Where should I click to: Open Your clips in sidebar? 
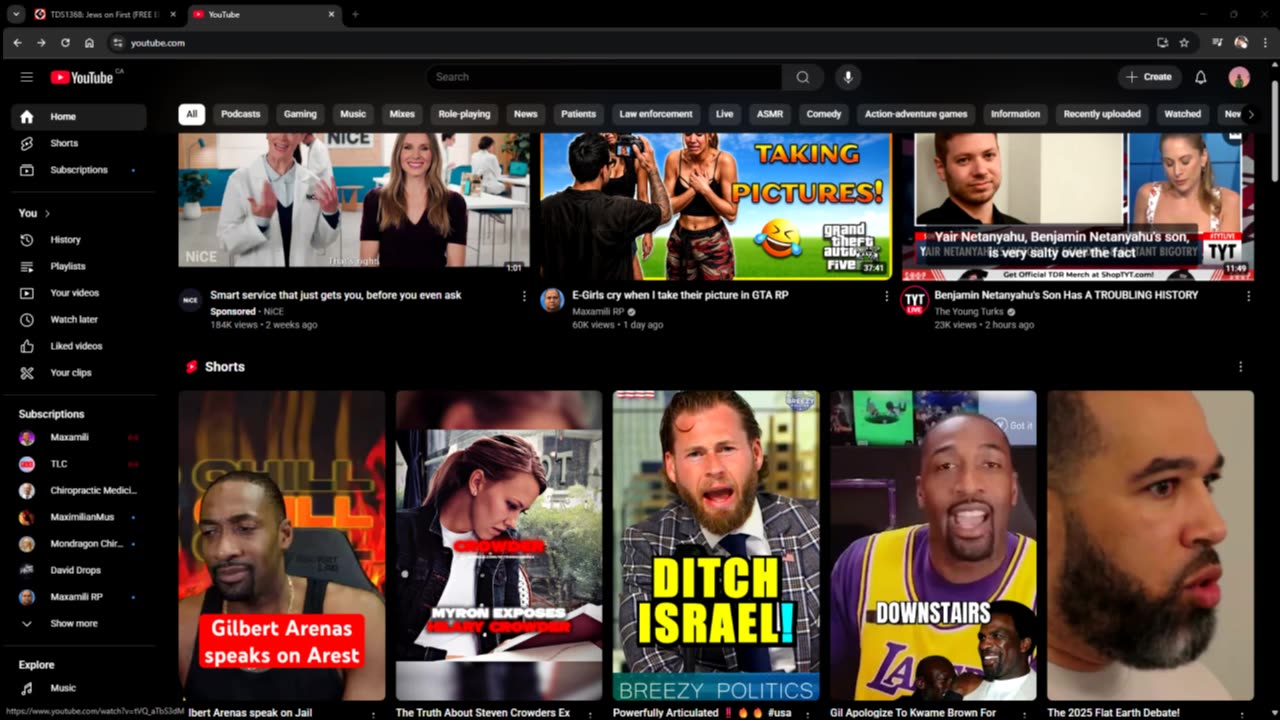79,372
